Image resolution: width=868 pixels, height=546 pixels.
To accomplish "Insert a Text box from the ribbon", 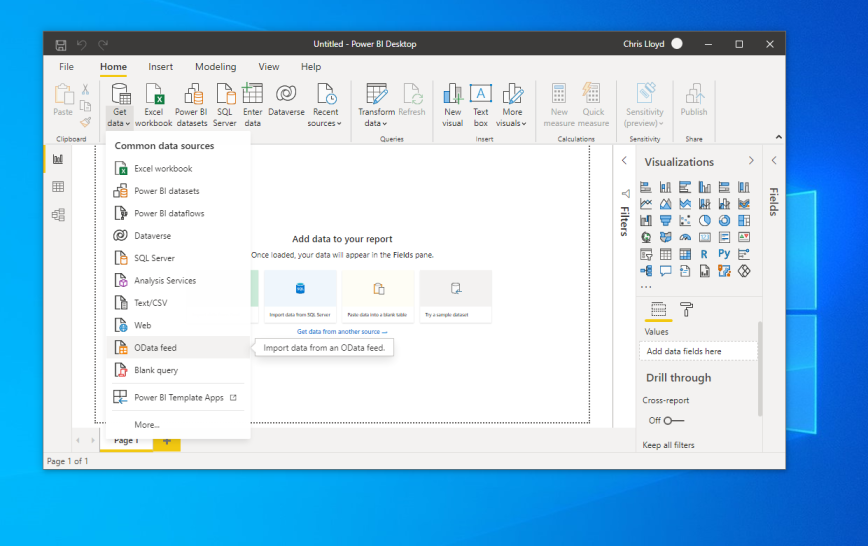I will [480, 105].
